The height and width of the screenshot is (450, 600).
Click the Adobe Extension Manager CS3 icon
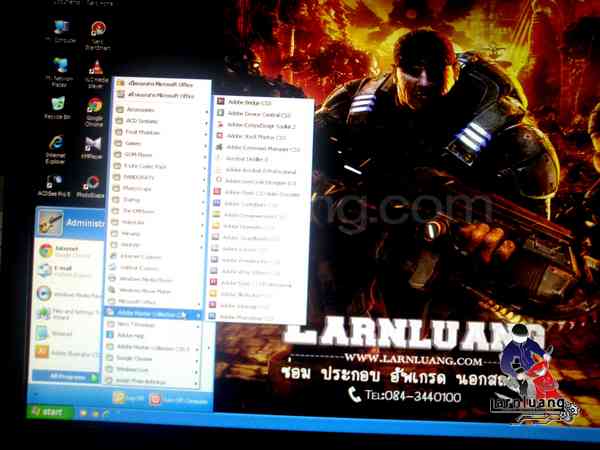click(219, 147)
